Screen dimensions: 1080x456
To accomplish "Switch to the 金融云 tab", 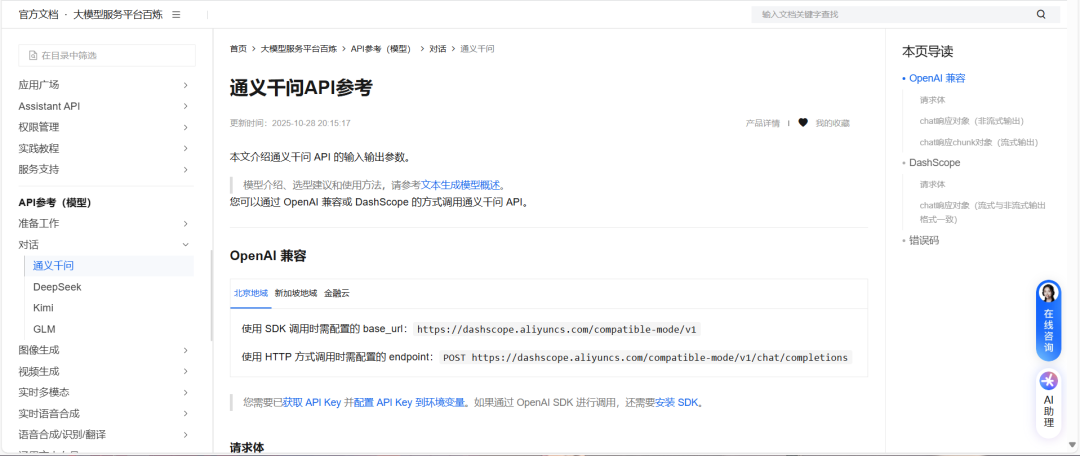I will [337, 293].
